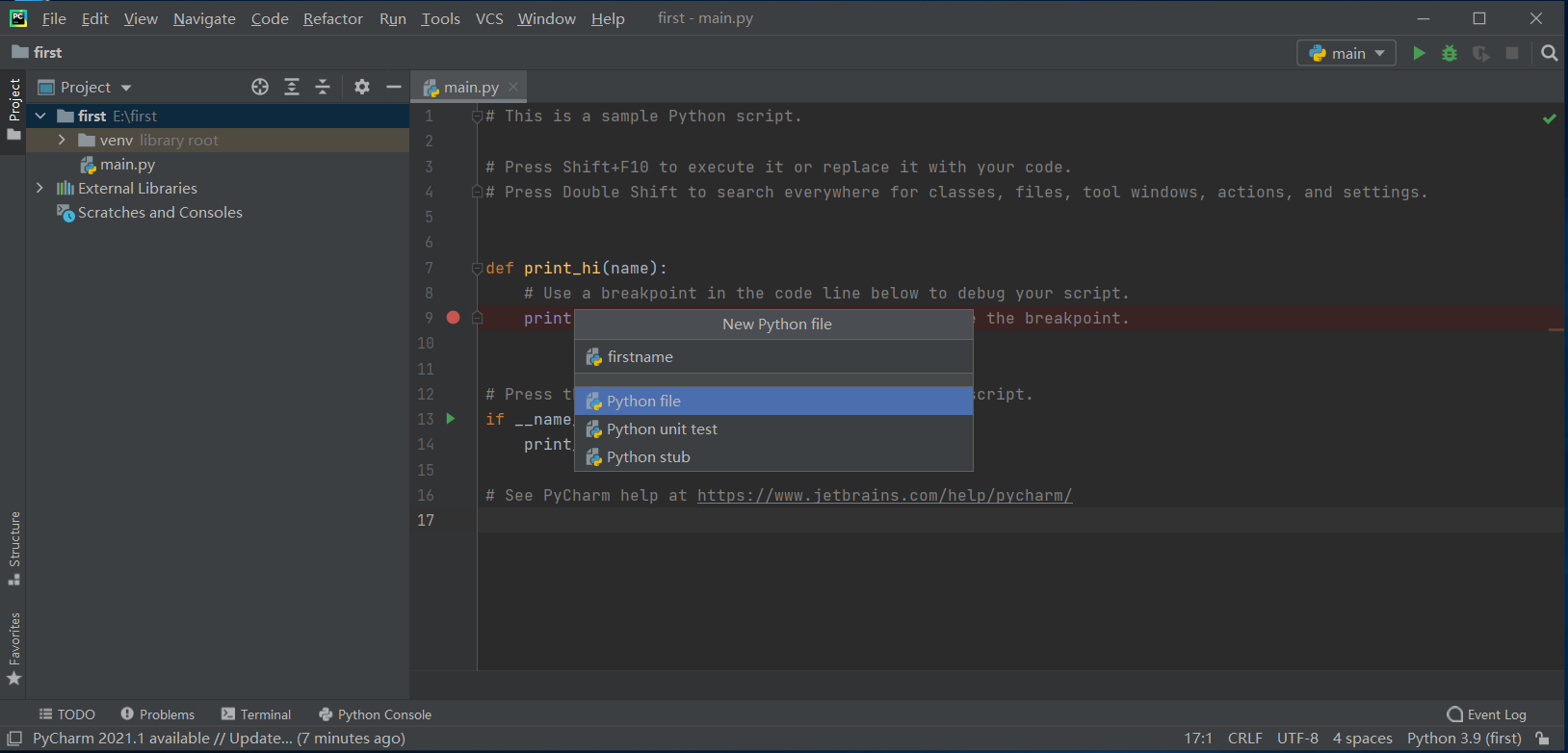
Task: Select Python stub option
Action: pos(773,457)
